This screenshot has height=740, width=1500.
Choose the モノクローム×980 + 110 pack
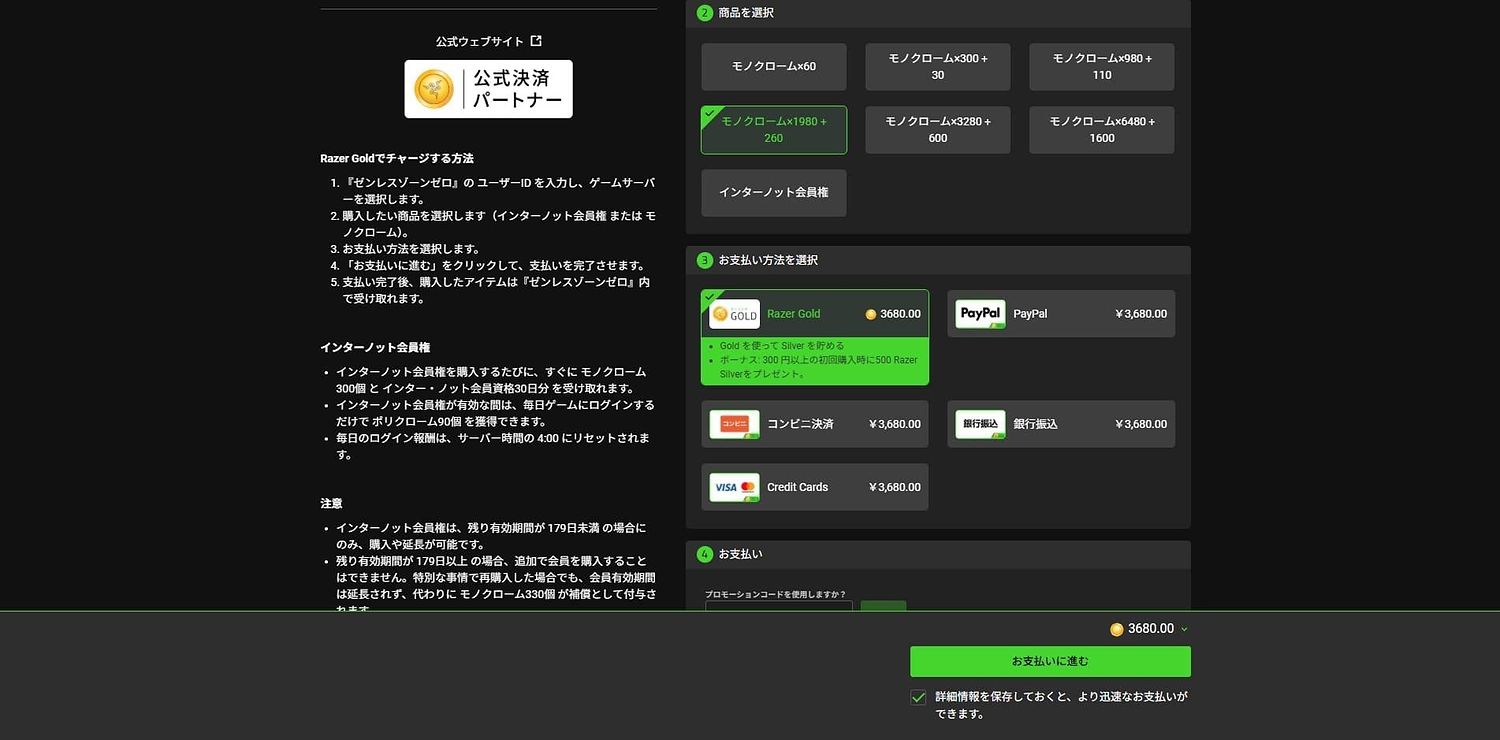(x=1101, y=67)
